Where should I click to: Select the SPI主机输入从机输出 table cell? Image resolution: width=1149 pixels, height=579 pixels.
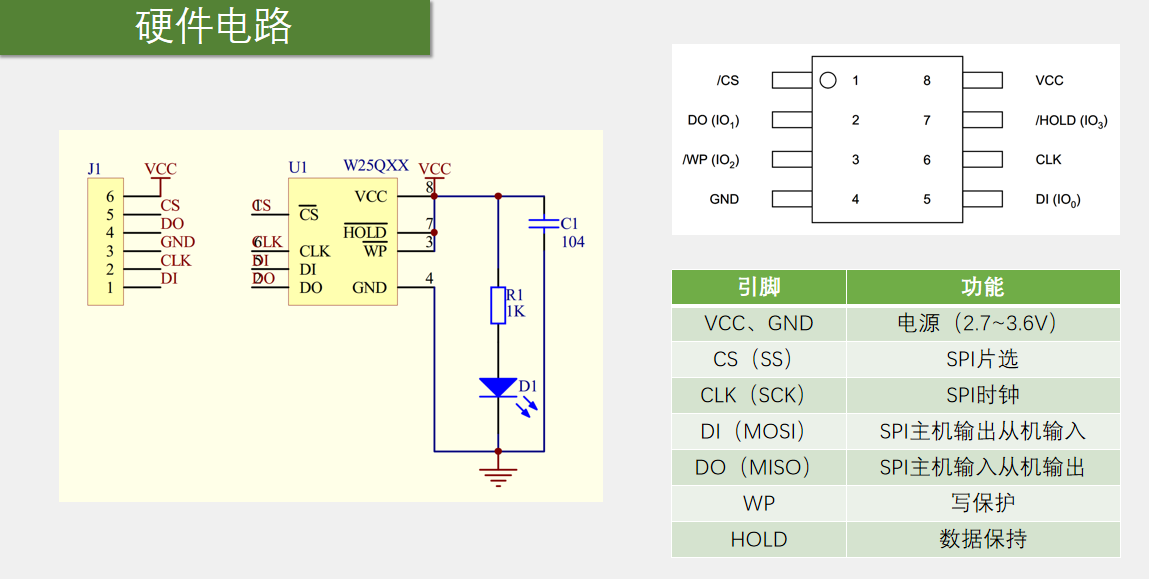click(983, 467)
